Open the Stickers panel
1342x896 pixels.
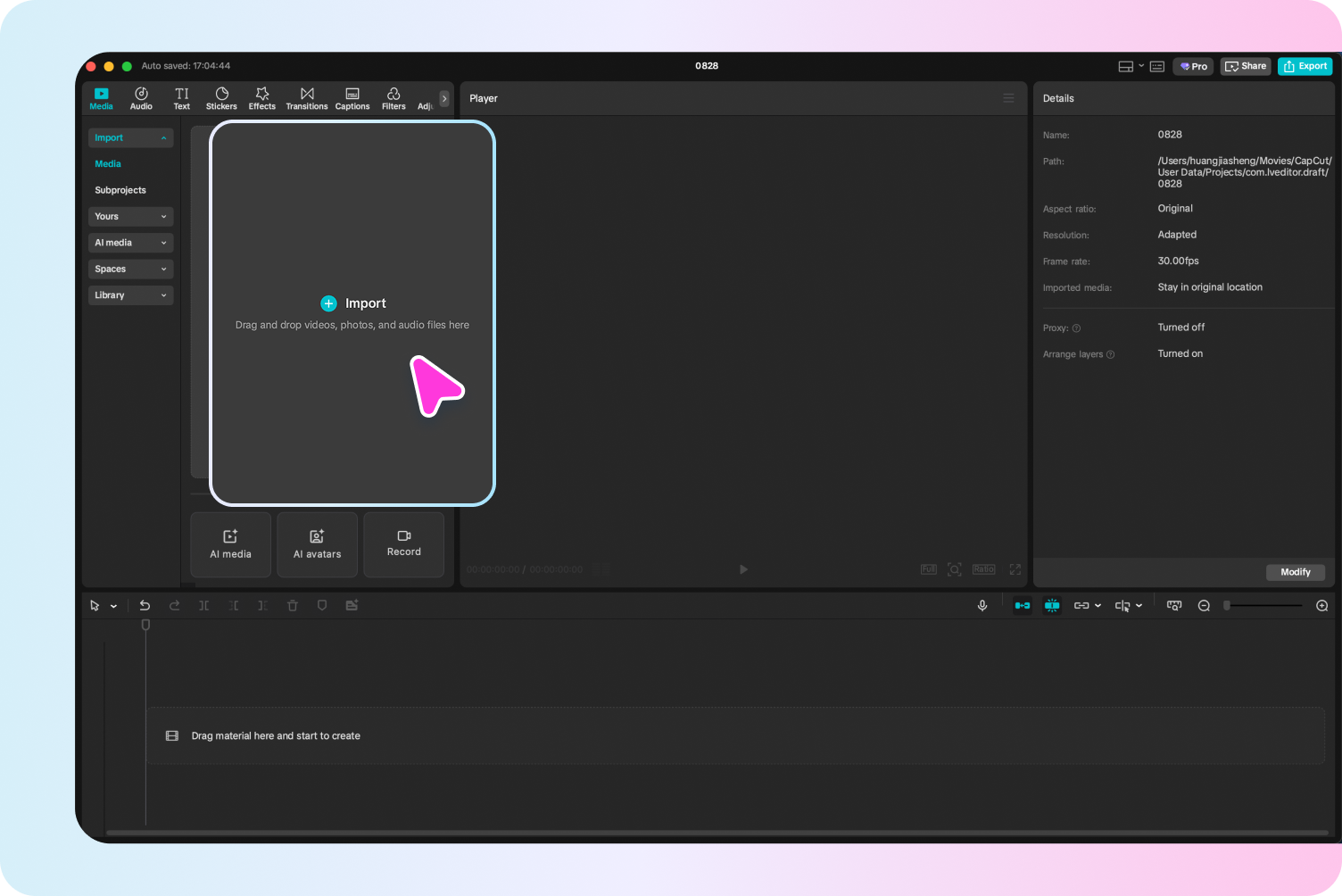221,98
